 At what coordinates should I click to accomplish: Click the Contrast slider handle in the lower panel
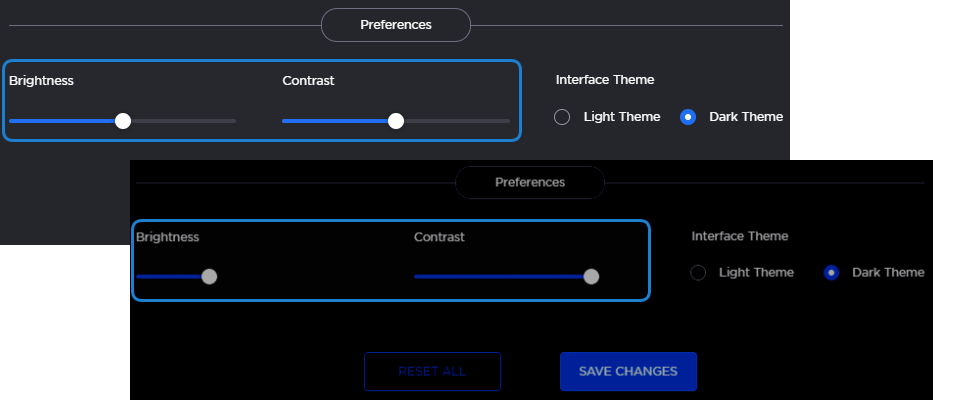pyautogui.click(x=591, y=277)
